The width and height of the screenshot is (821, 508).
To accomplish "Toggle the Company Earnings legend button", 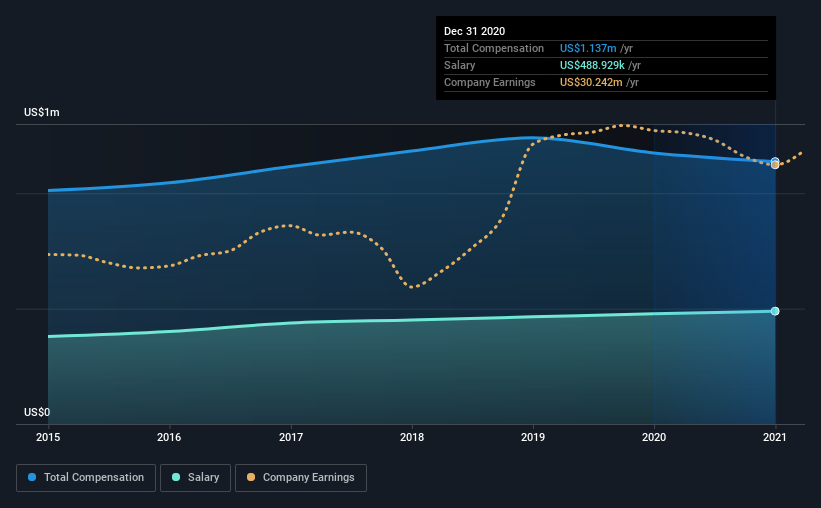I will pos(301,478).
